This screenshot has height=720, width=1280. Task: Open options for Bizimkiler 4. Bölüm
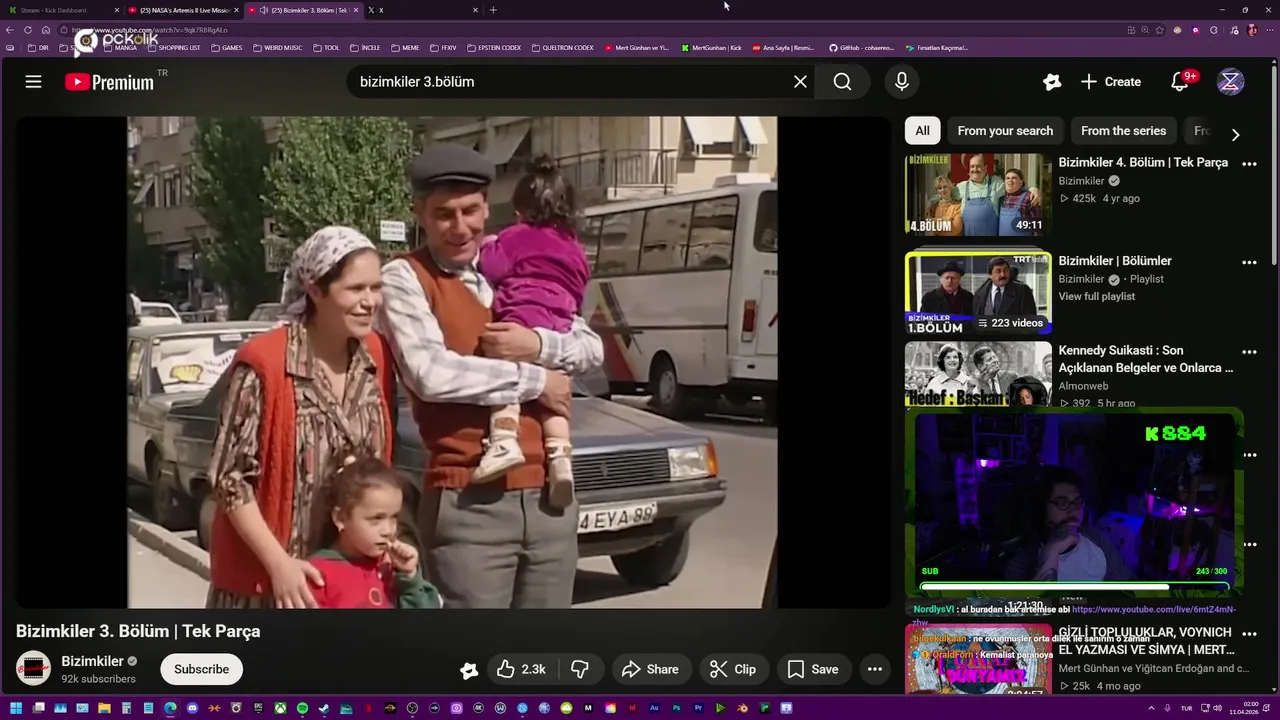tap(1249, 164)
